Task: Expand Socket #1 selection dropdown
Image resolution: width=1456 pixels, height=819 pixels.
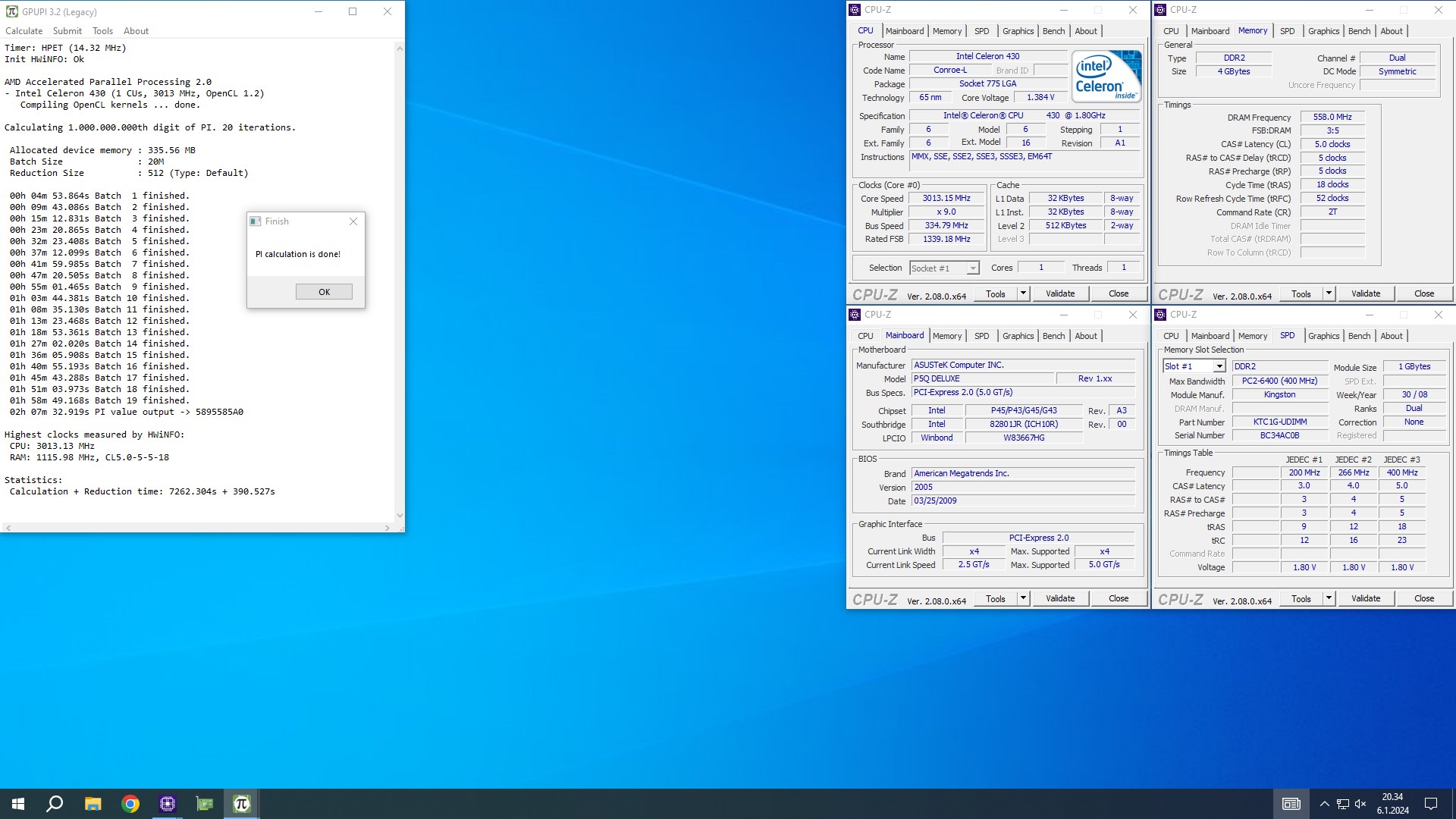Action: click(x=973, y=268)
